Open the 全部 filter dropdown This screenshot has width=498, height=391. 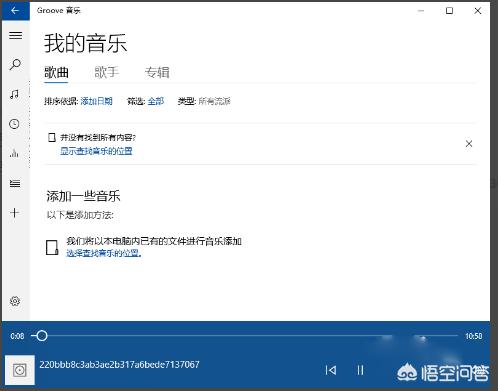point(156,101)
